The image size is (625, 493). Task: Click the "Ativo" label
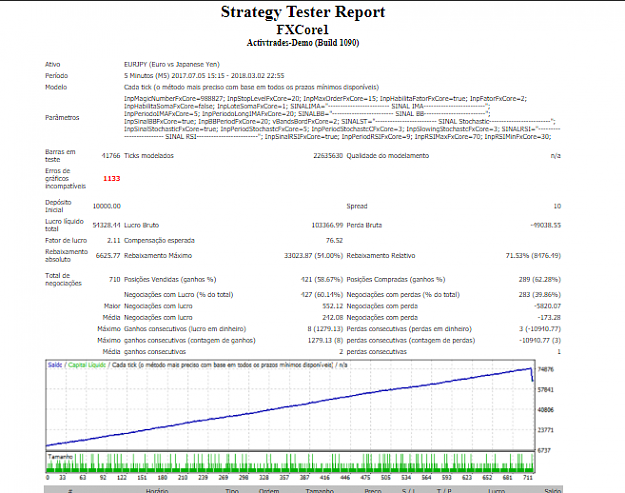pyautogui.click(x=53, y=65)
